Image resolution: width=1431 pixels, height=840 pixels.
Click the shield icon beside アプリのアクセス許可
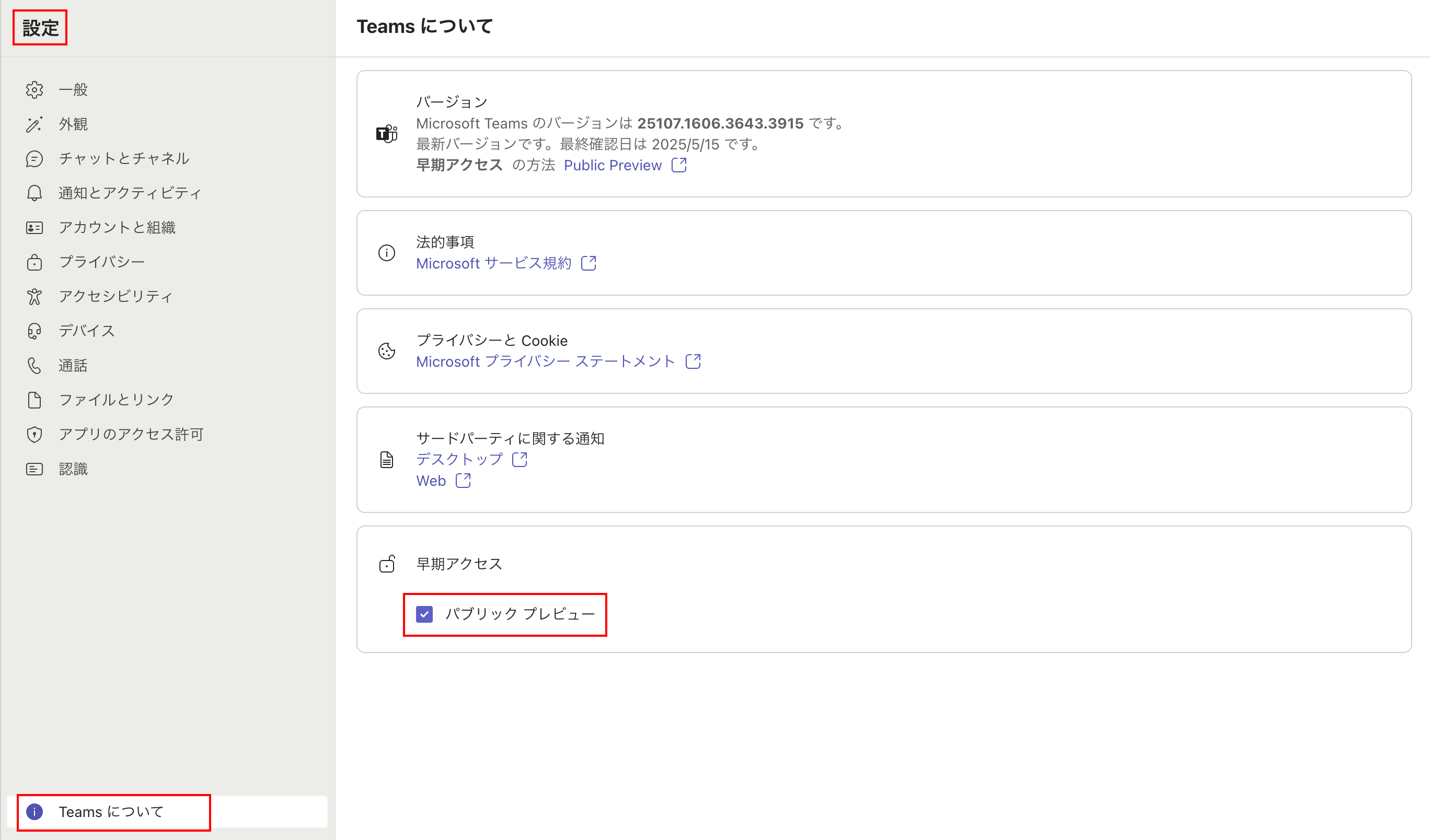34,435
